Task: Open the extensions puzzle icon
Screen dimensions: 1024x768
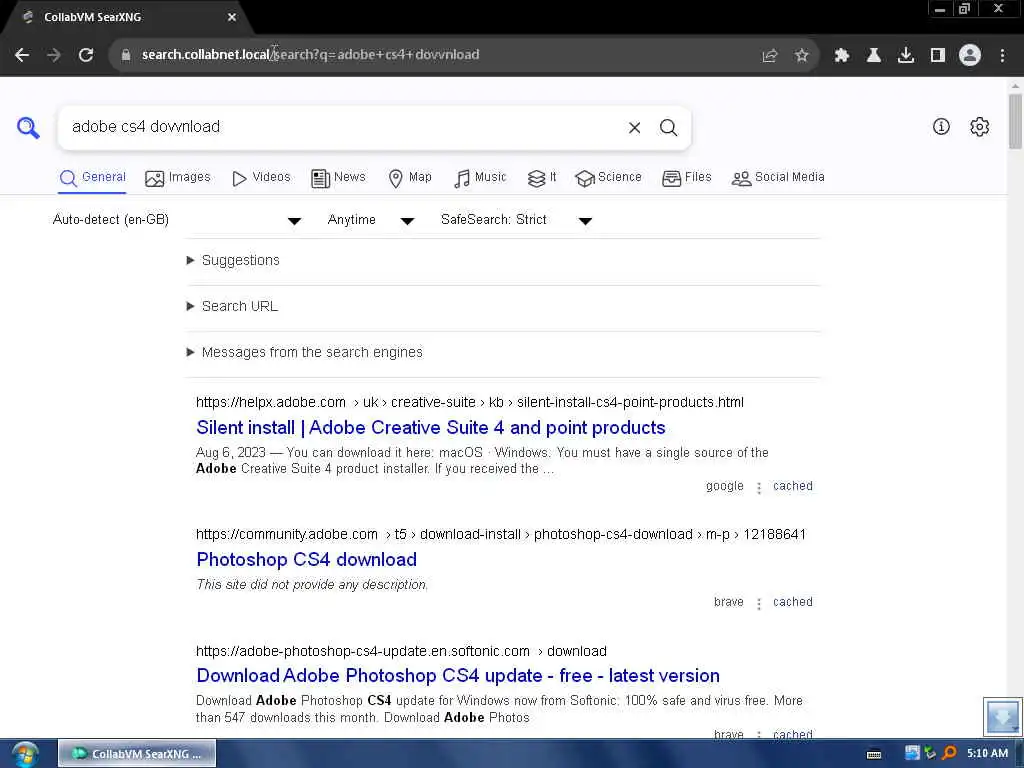Action: [x=841, y=56]
